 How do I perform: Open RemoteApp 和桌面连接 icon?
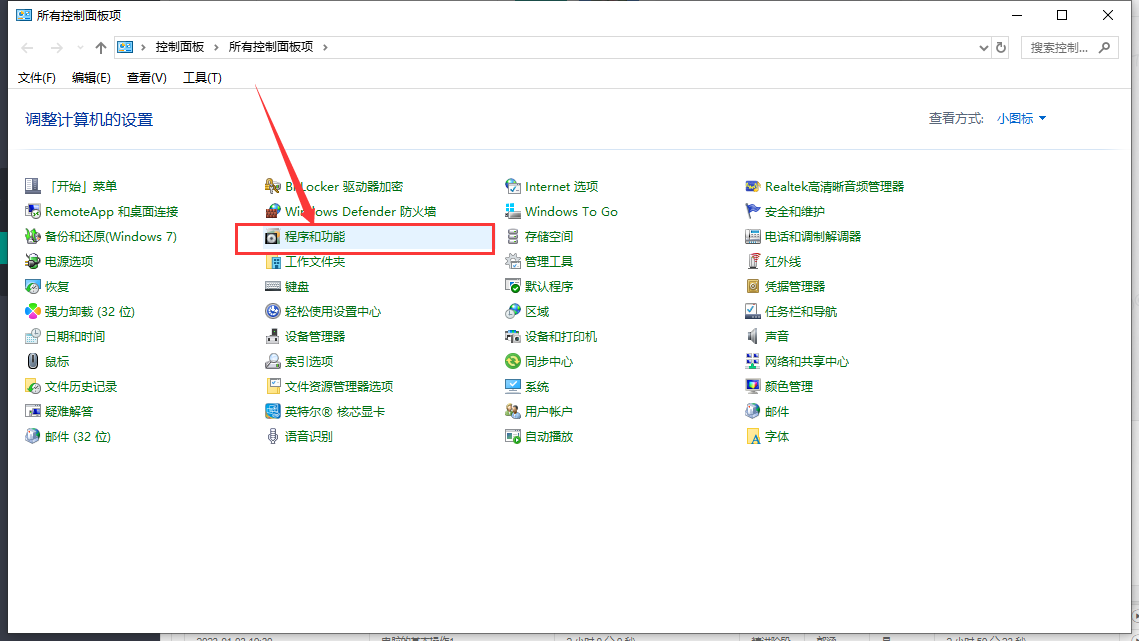(x=33, y=211)
